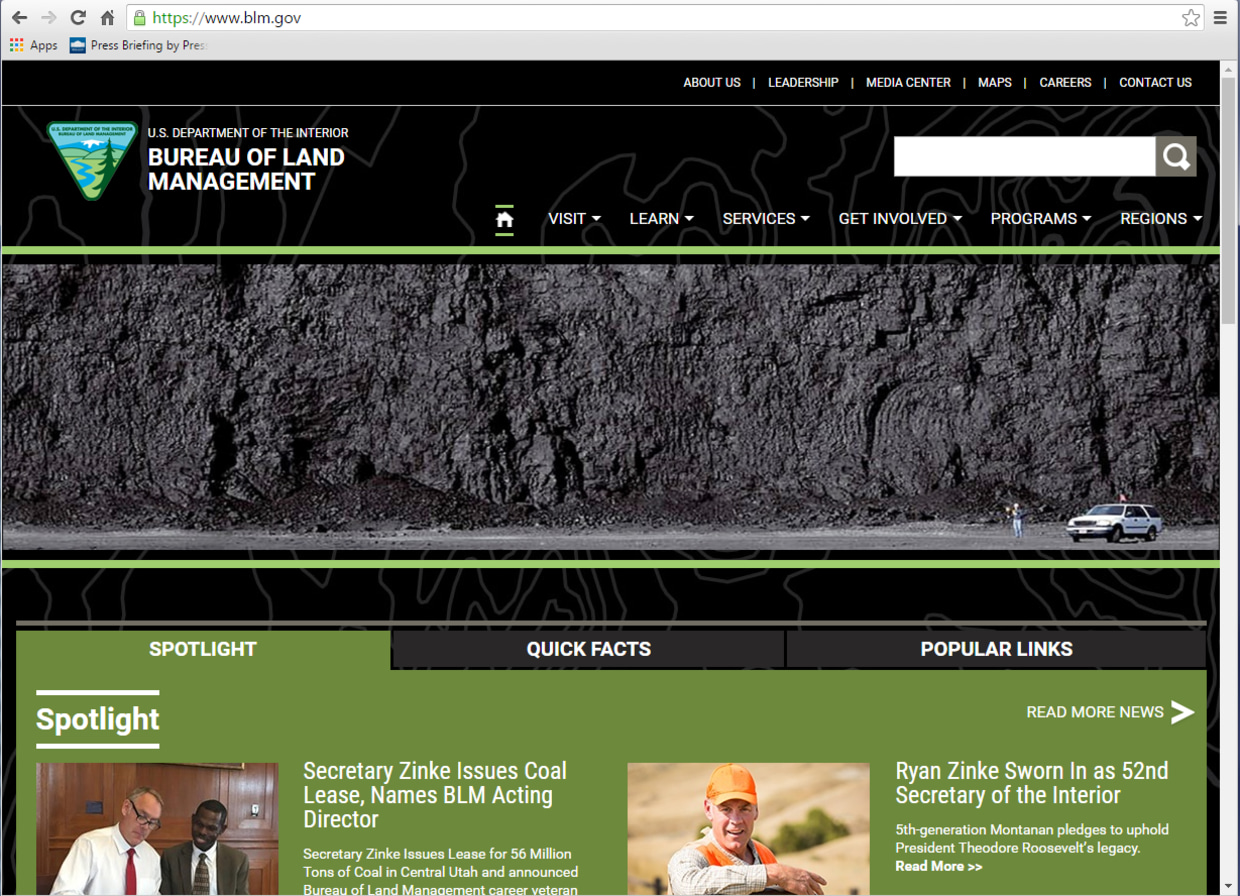Open the About Us link
This screenshot has height=896, width=1240.
pos(712,83)
